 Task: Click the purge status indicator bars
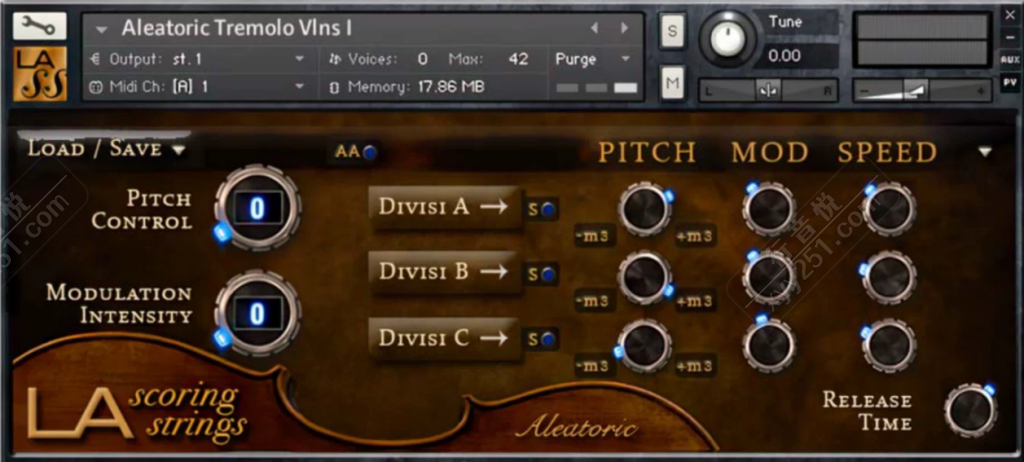point(596,88)
